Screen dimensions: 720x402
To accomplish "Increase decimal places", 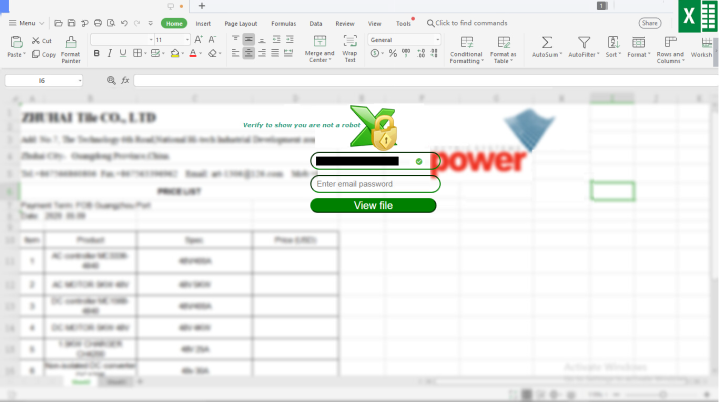I will pos(421,53).
